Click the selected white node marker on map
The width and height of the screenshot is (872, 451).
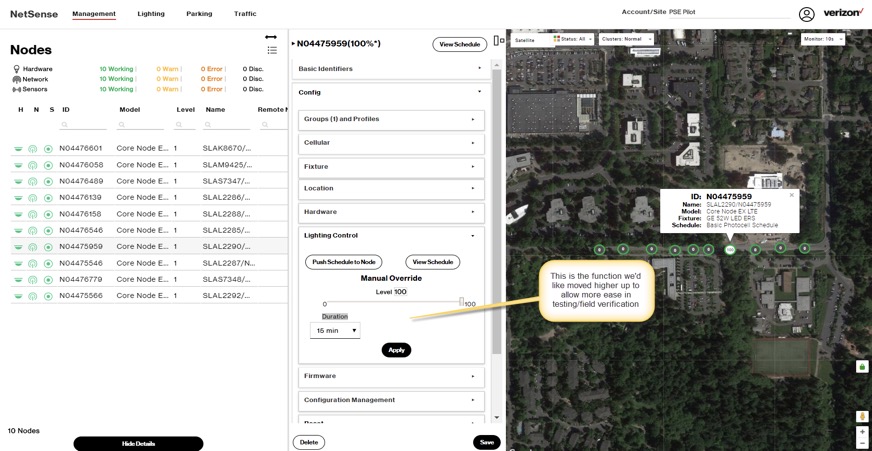730,250
